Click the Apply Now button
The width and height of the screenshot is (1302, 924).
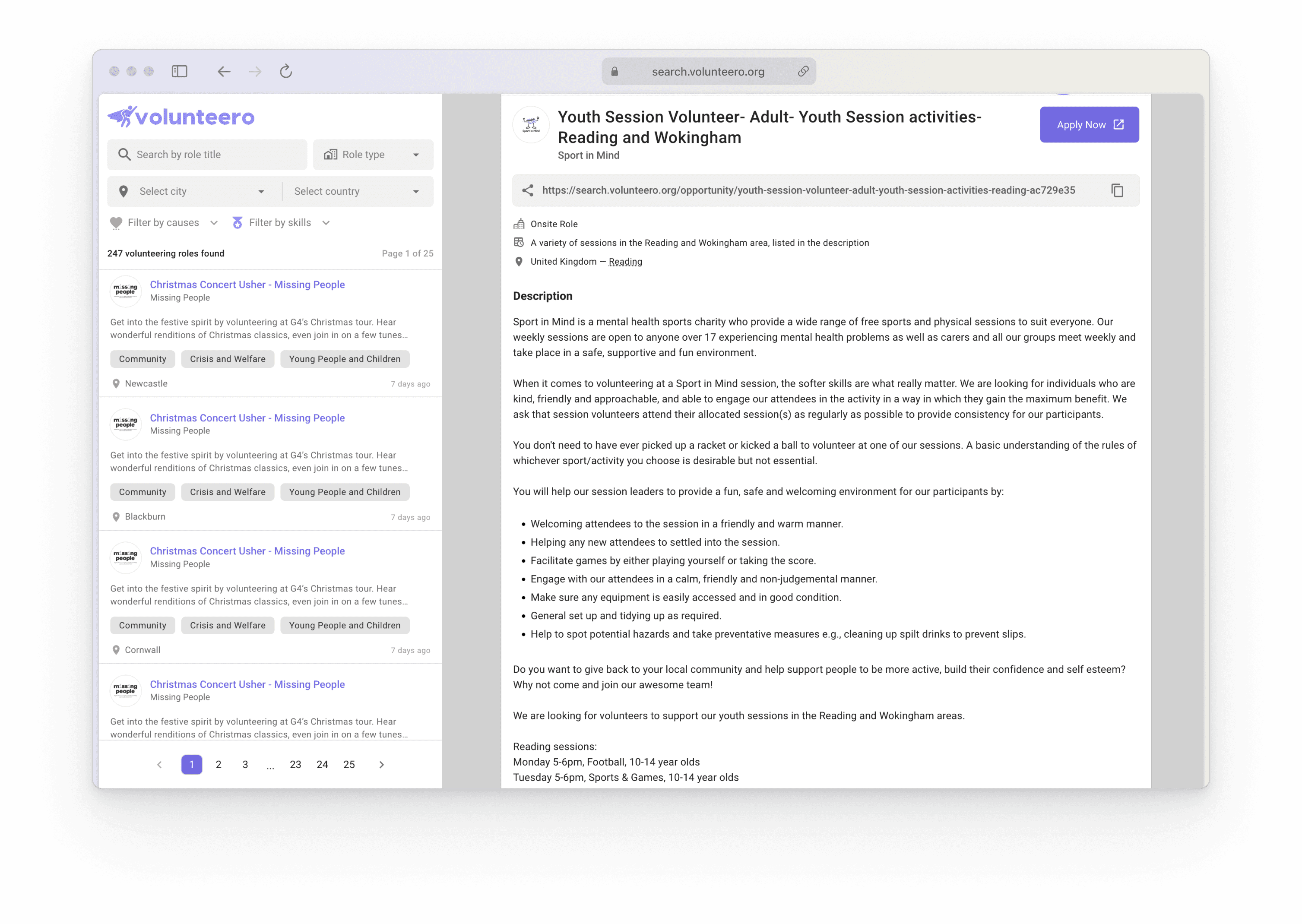(x=1089, y=125)
